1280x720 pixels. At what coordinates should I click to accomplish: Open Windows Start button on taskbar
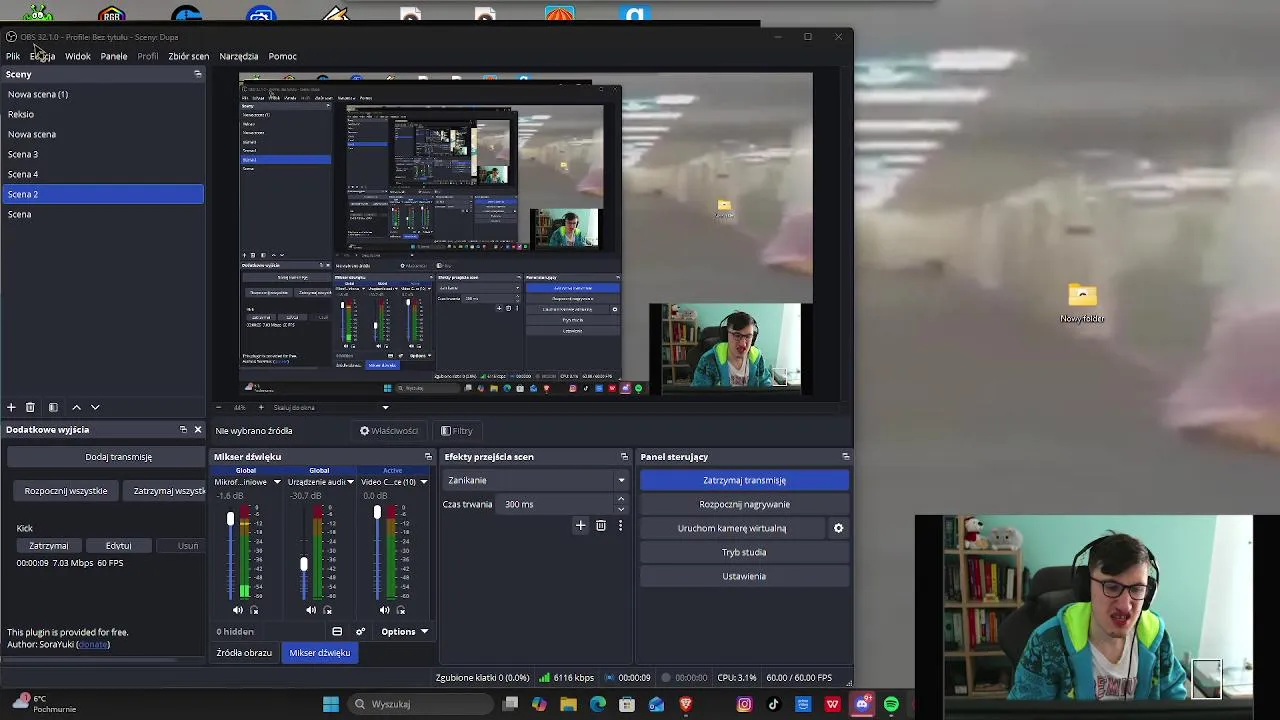tap(331, 704)
